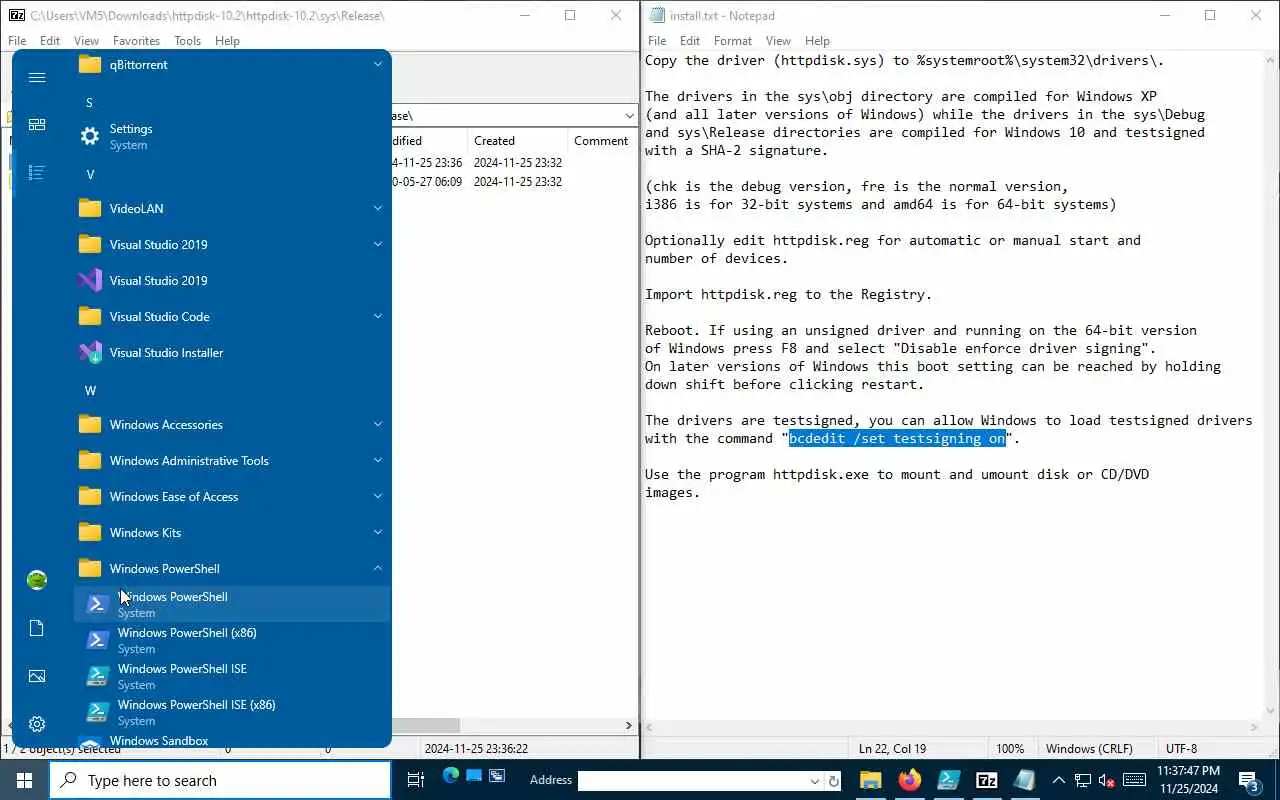Select the all apps list icon in Start
This screenshot has width=1280, height=800.
[37, 173]
